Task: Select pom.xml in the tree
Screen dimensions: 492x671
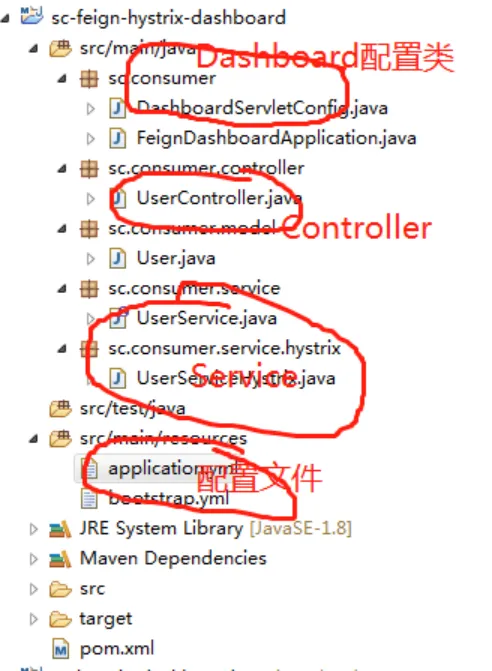Action: pyautogui.click(x=117, y=650)
